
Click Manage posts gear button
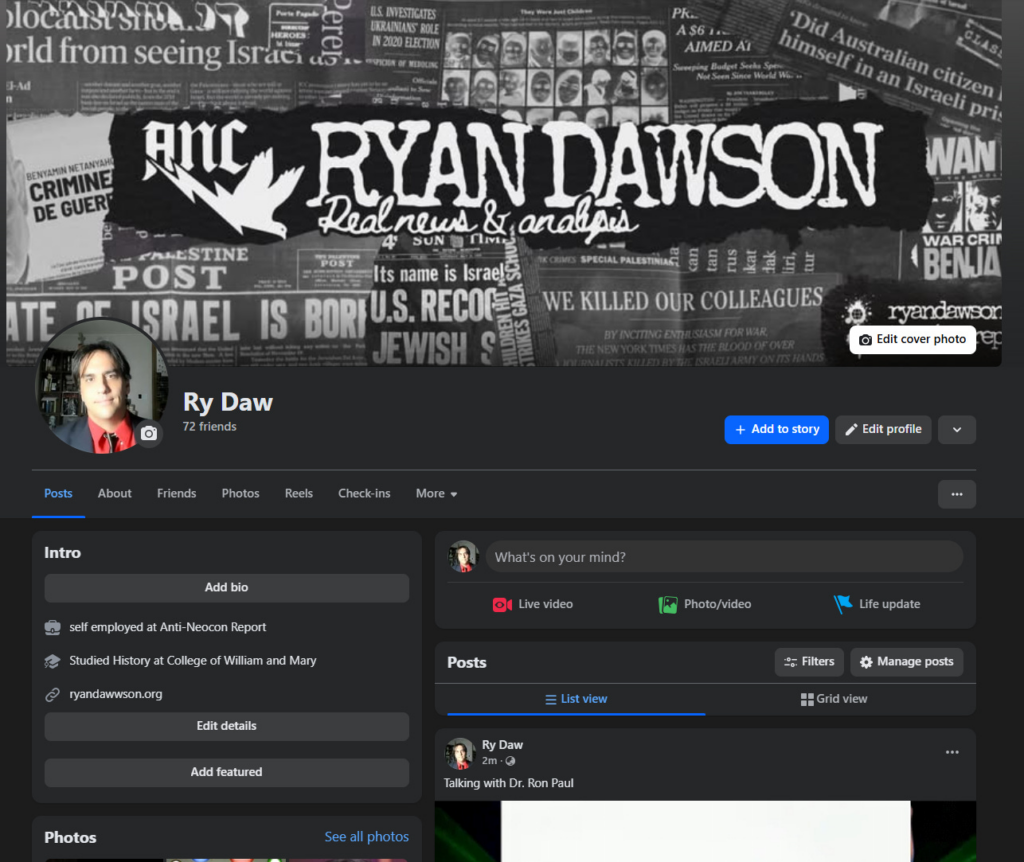[906, 662]
